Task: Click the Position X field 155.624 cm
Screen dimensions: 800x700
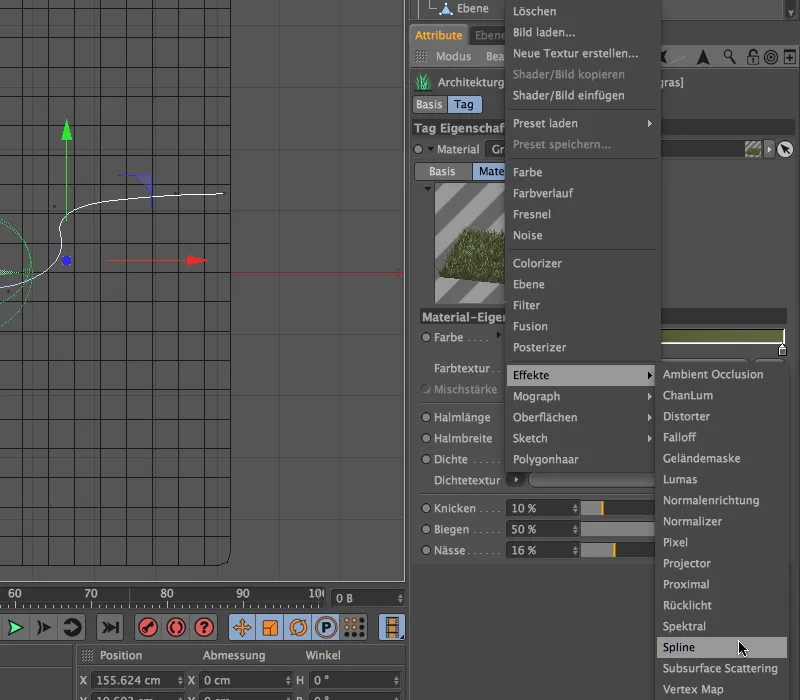Action: click(x=138, y=680)
